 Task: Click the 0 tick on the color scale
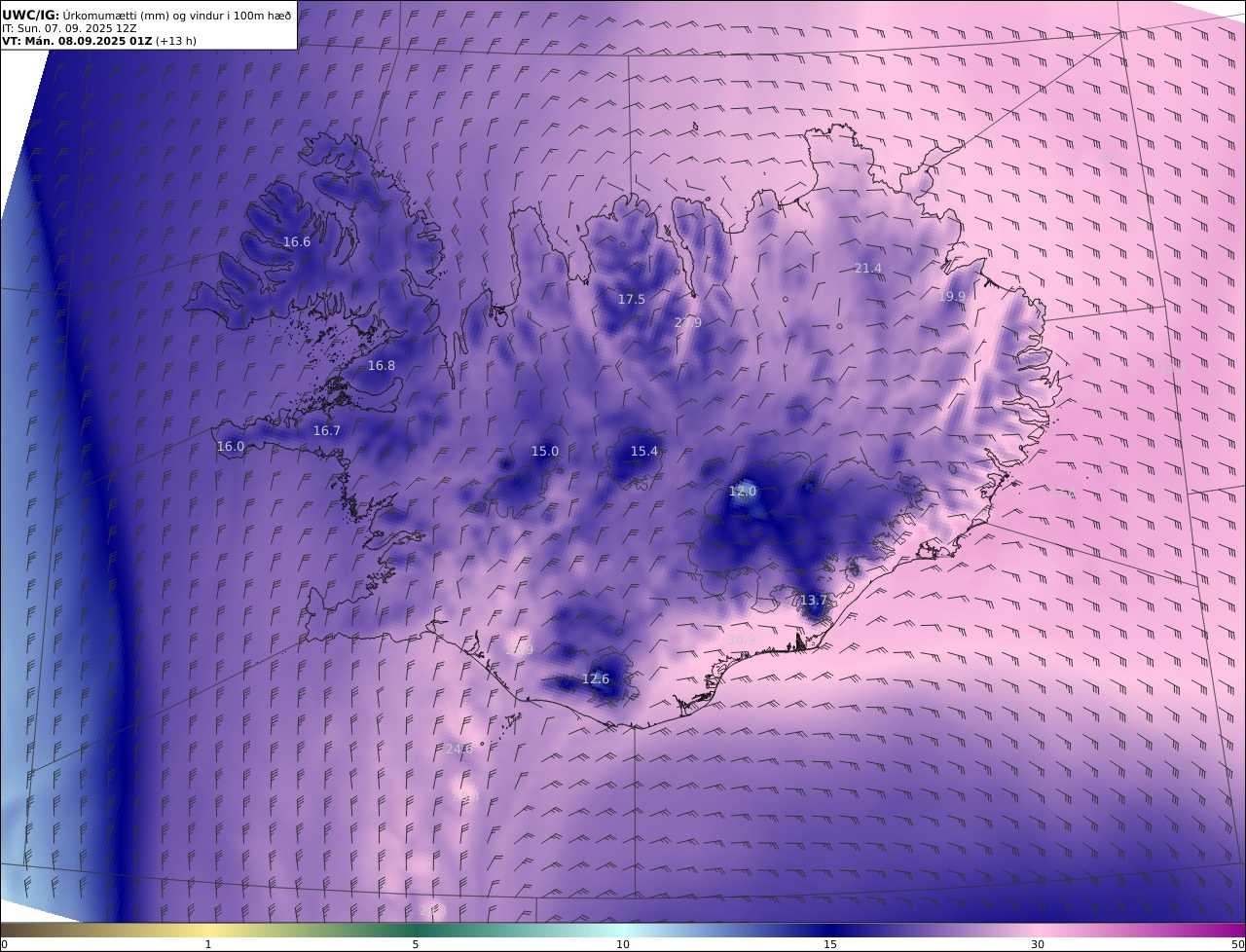(4, 944)
